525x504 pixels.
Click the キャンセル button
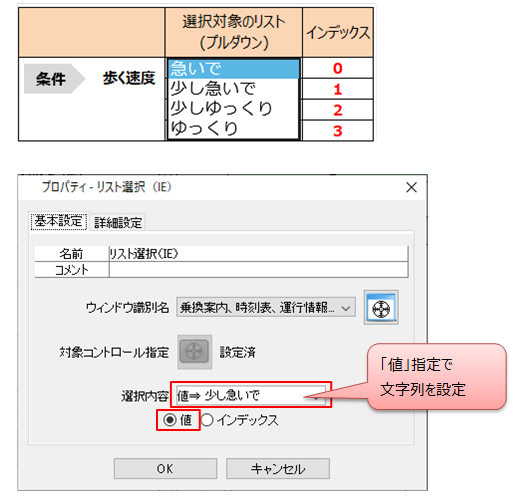point(278,469)
